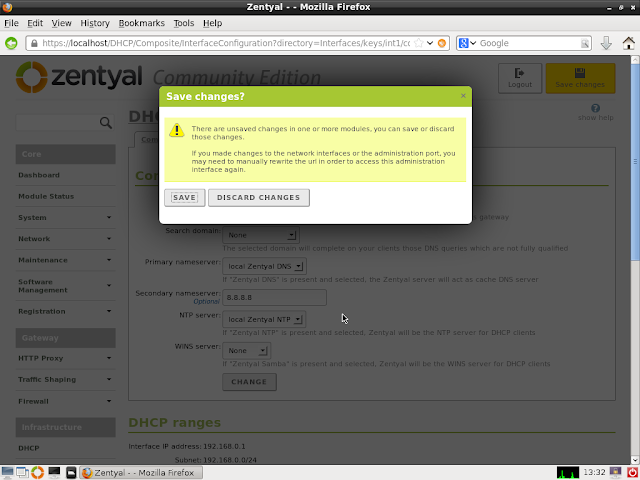Click the Core section header
640x480 pixels.
point(65,154)
